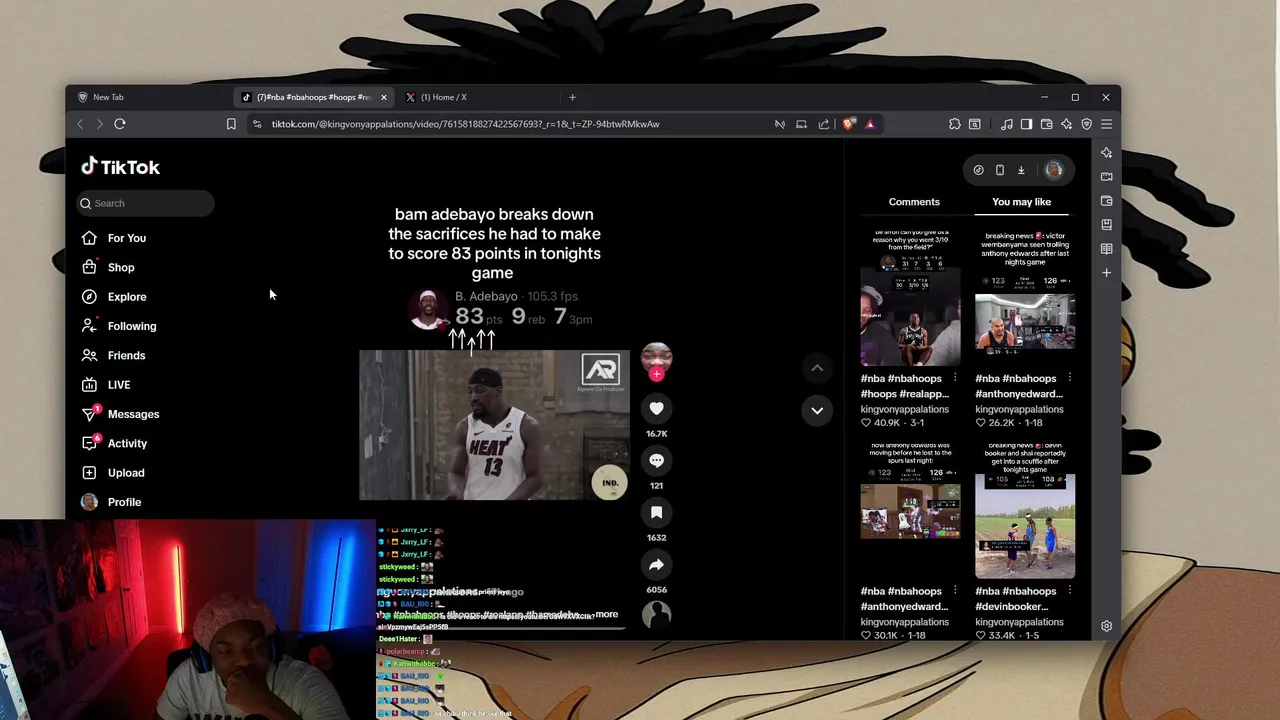This screenshot has height=720, width=1280.
Task: Go to previous video with up chevron
Action: (817, 368)
